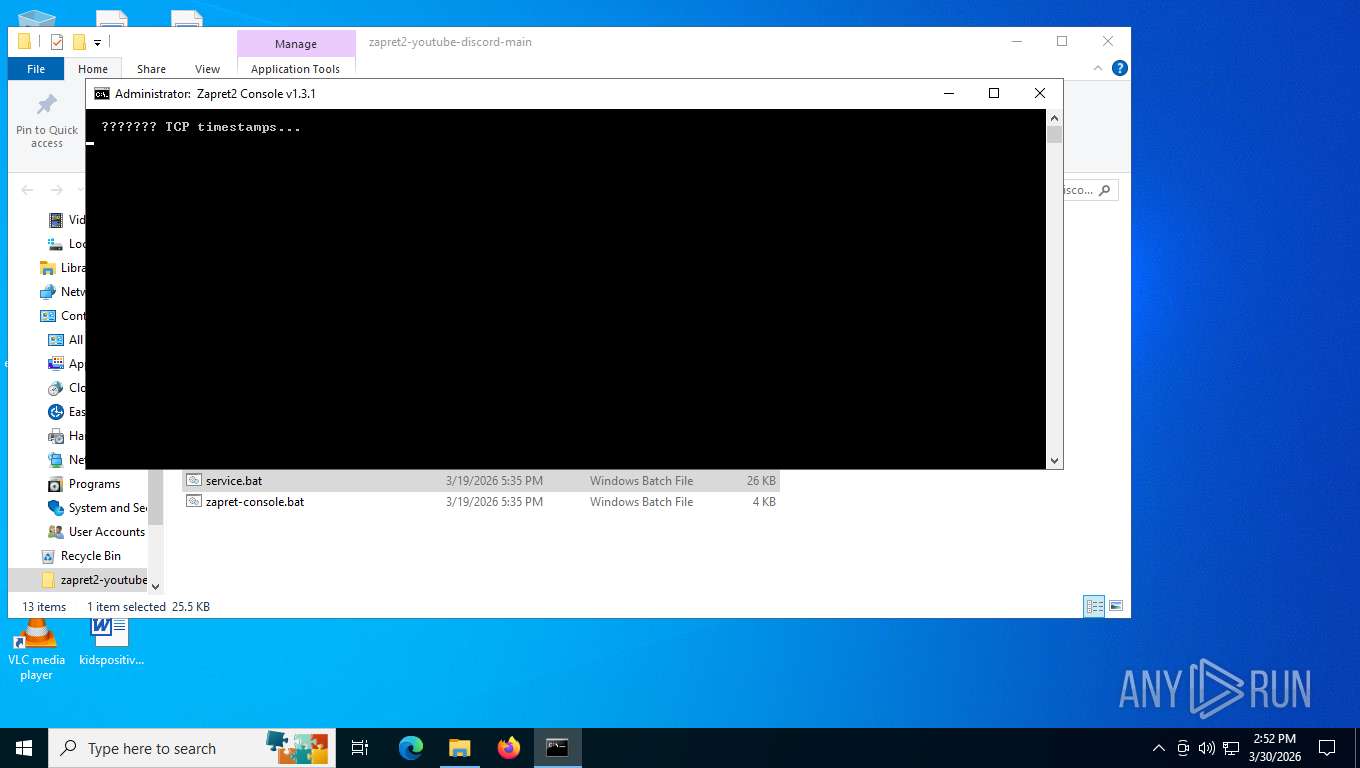The width and height of the screenshot is (1360, 768).
Task: Click the quick access properties checkmark icon
Action: click(x=57, y=42)
